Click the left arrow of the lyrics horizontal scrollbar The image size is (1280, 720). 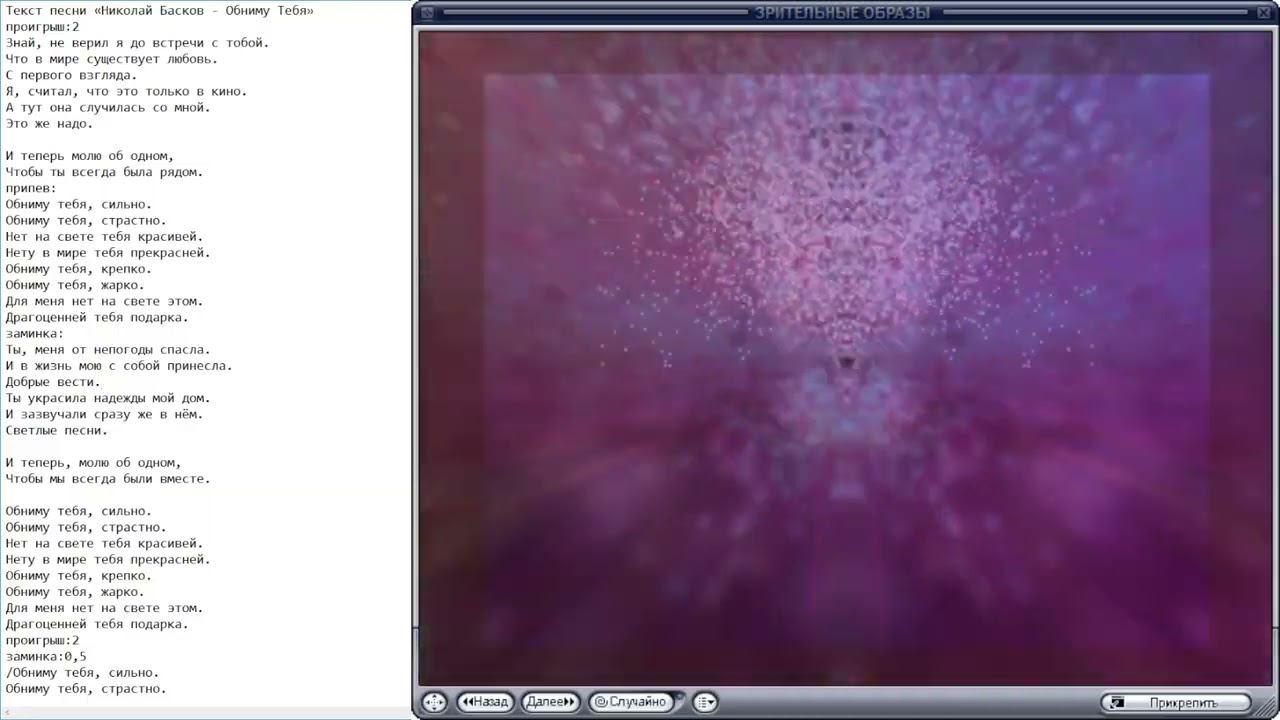click(x=6, y=713)
